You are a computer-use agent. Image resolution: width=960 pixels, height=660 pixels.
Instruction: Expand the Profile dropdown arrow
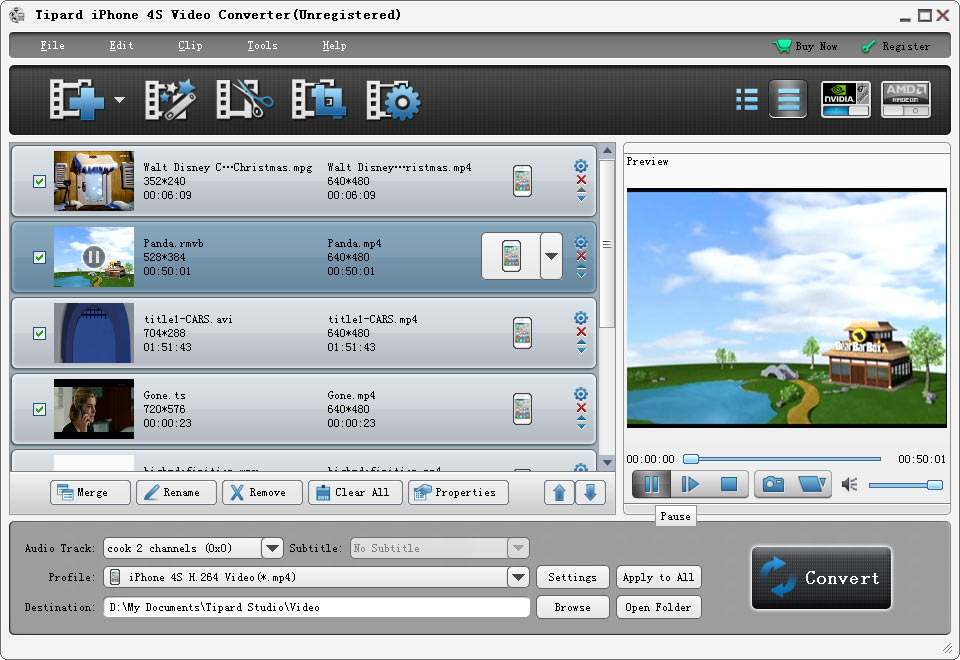(x=518, y=577)
